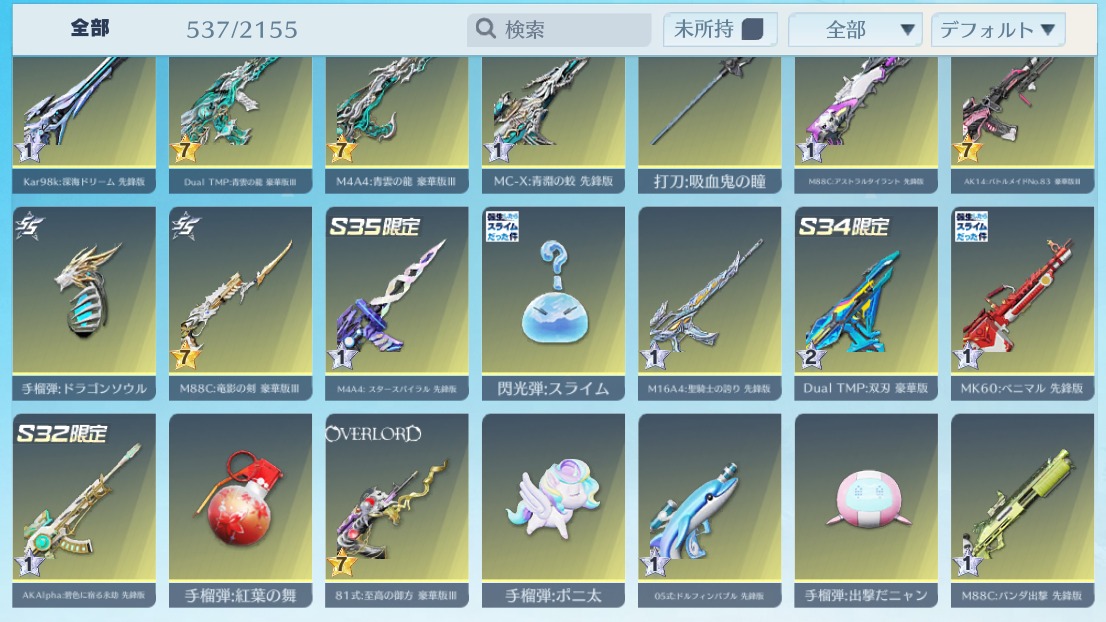Select the green M88C:パンダ出撃 shotgun skin

(x=1022, y=511)
